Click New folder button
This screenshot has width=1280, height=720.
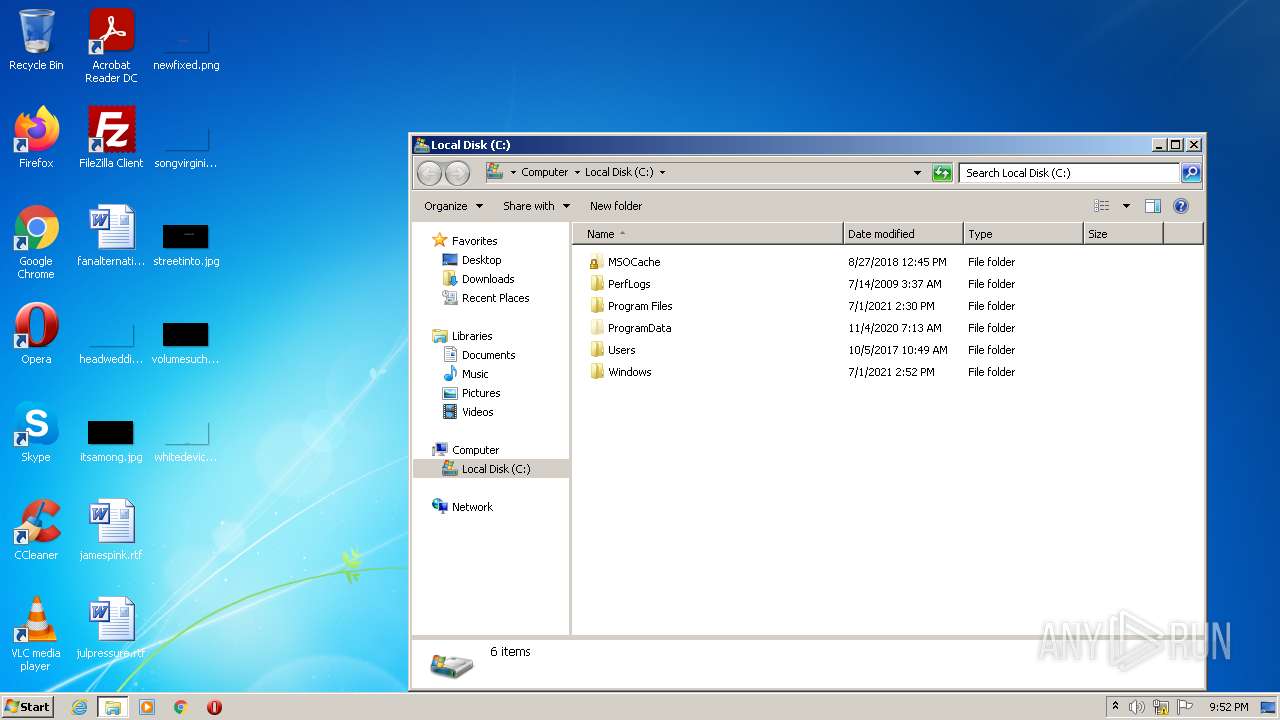click(616, 206)
